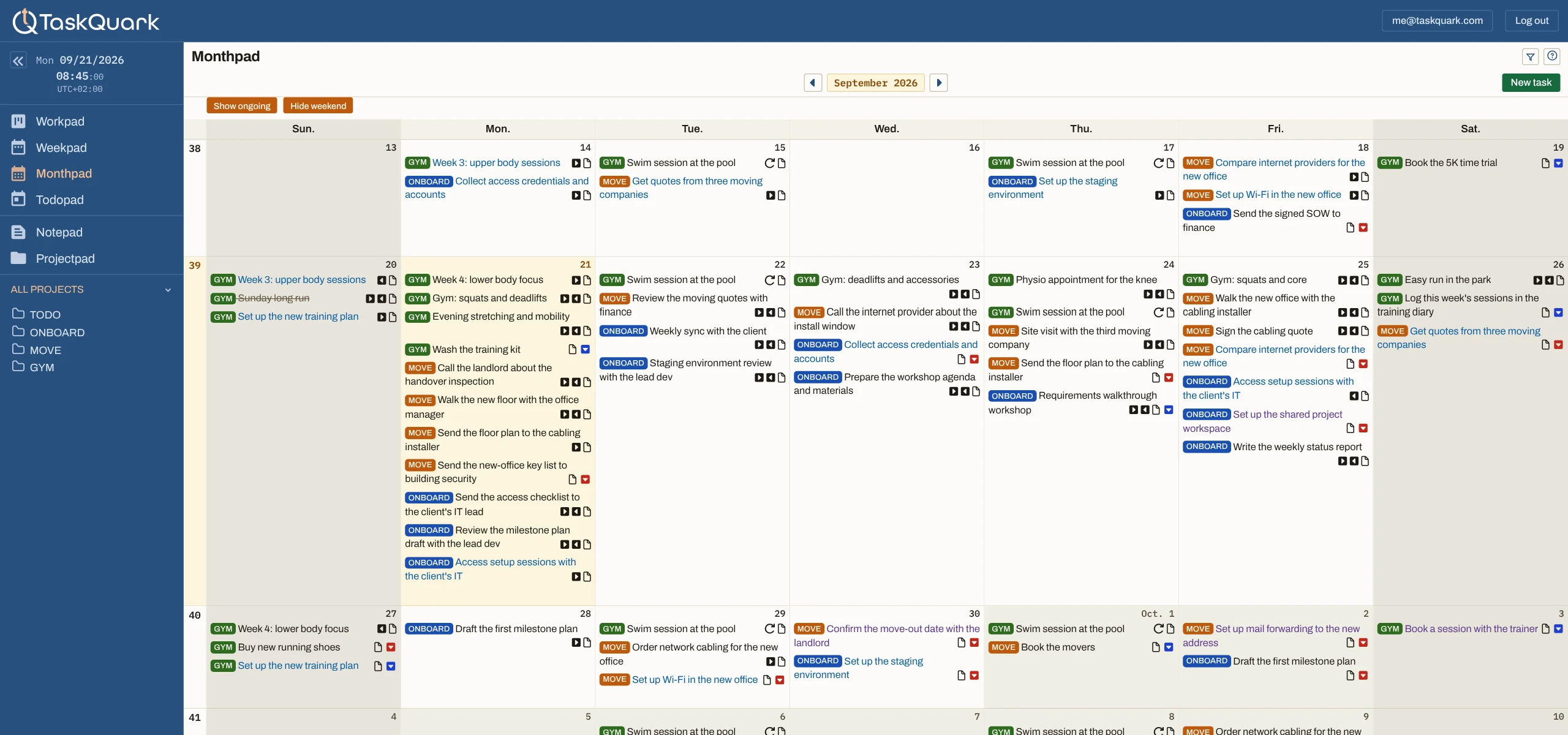This screenshot has height=735, width=1568.
Task: Click the GYM tag on 'Physio appointment for the knee'
Action: click(1001, 280)
